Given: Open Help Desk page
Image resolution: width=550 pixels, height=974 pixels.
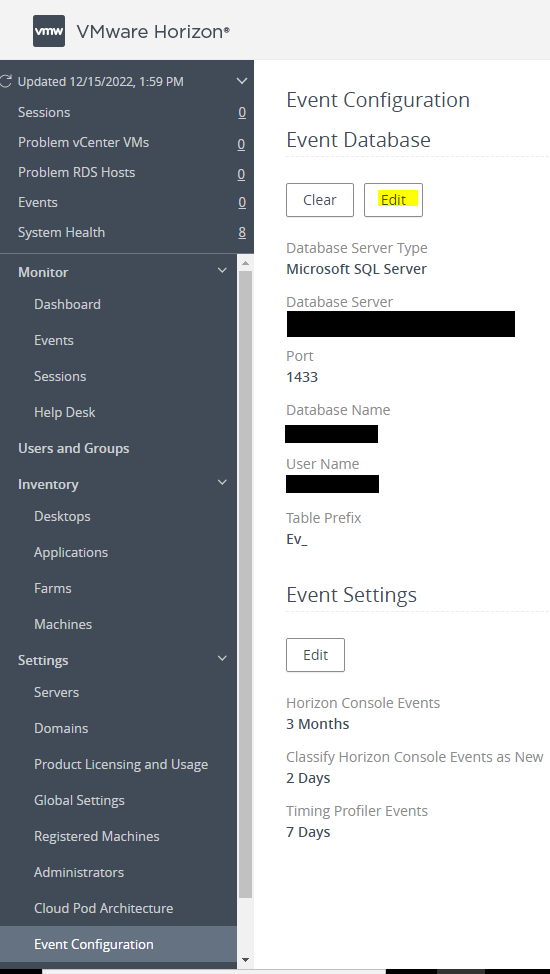Looking at the screenshot, I should point(65,412).
